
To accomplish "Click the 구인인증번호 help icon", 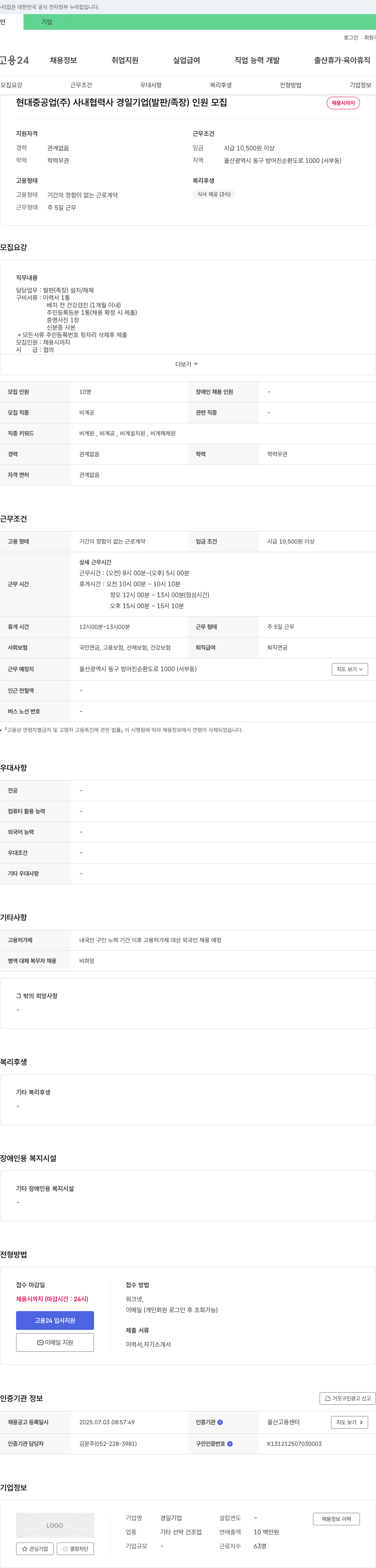I will (x=230, y=1443).
